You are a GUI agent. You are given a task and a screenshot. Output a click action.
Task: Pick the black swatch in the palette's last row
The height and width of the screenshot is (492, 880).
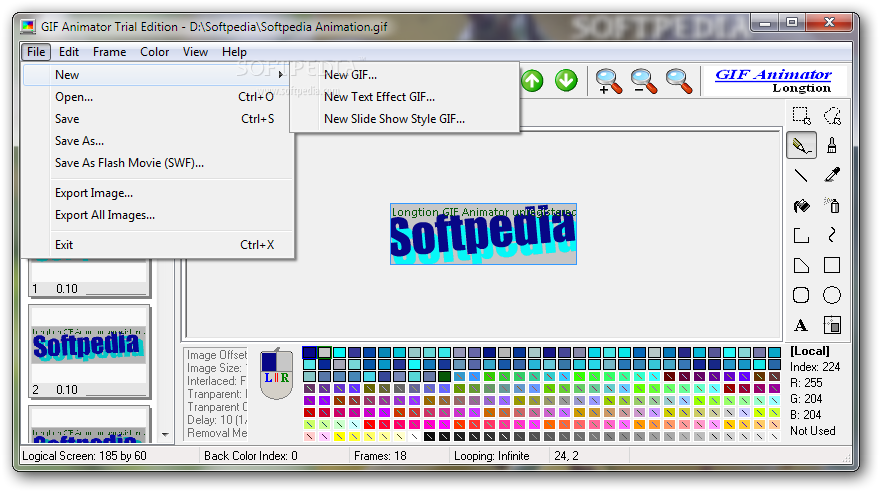(429, 436)
